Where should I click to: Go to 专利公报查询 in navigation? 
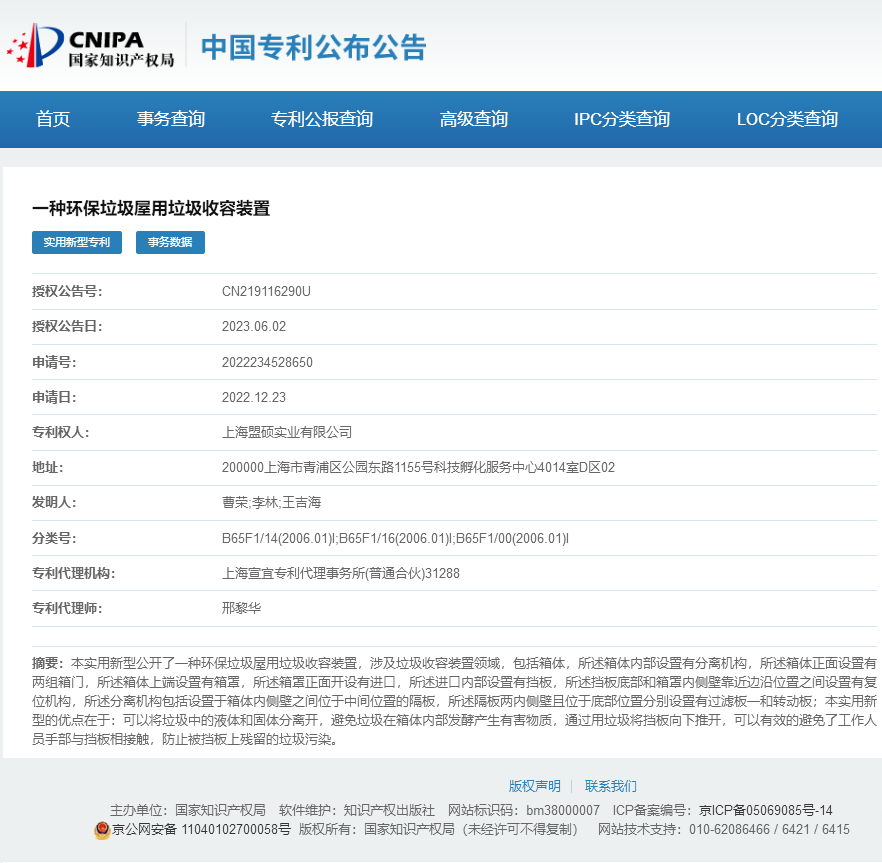322,119
